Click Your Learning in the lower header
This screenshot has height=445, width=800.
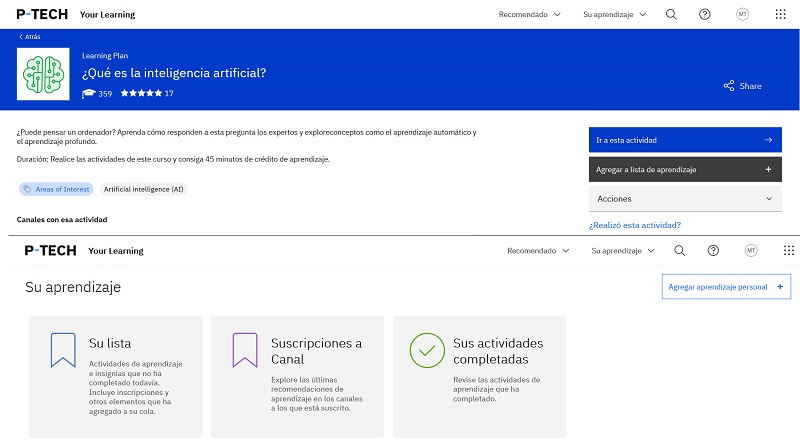click(116, 251)
